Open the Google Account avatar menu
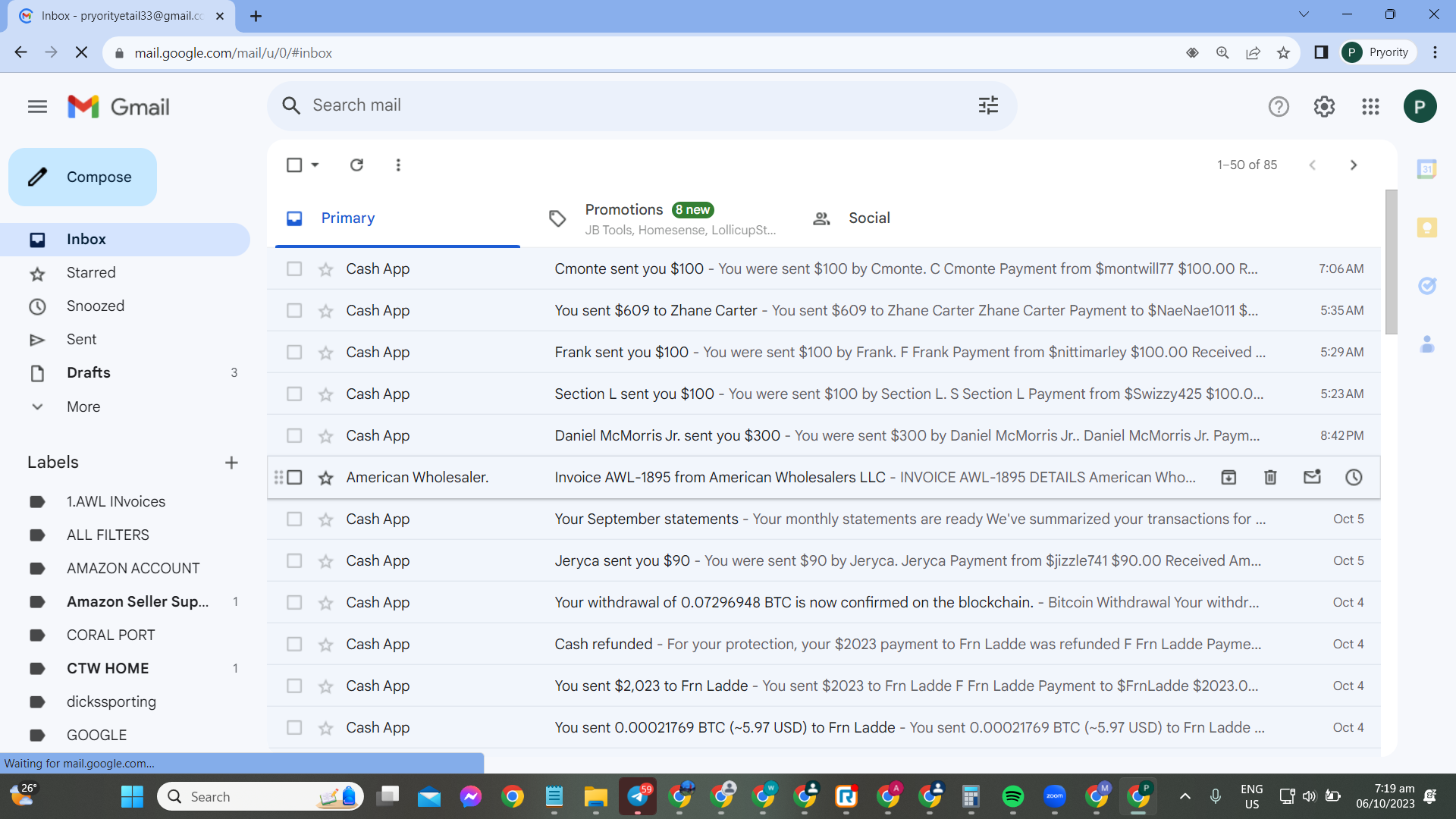The height and width of the screenshot is (819, 1456). click(x=1420, y=107)
